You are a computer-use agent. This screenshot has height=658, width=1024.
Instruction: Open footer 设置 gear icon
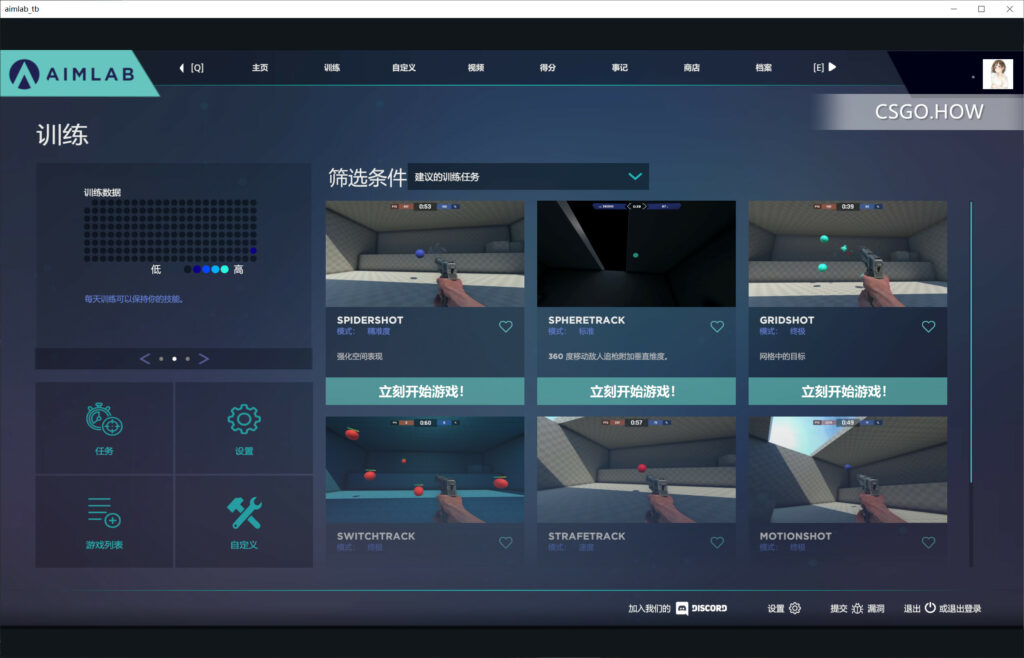click(795, 608)
